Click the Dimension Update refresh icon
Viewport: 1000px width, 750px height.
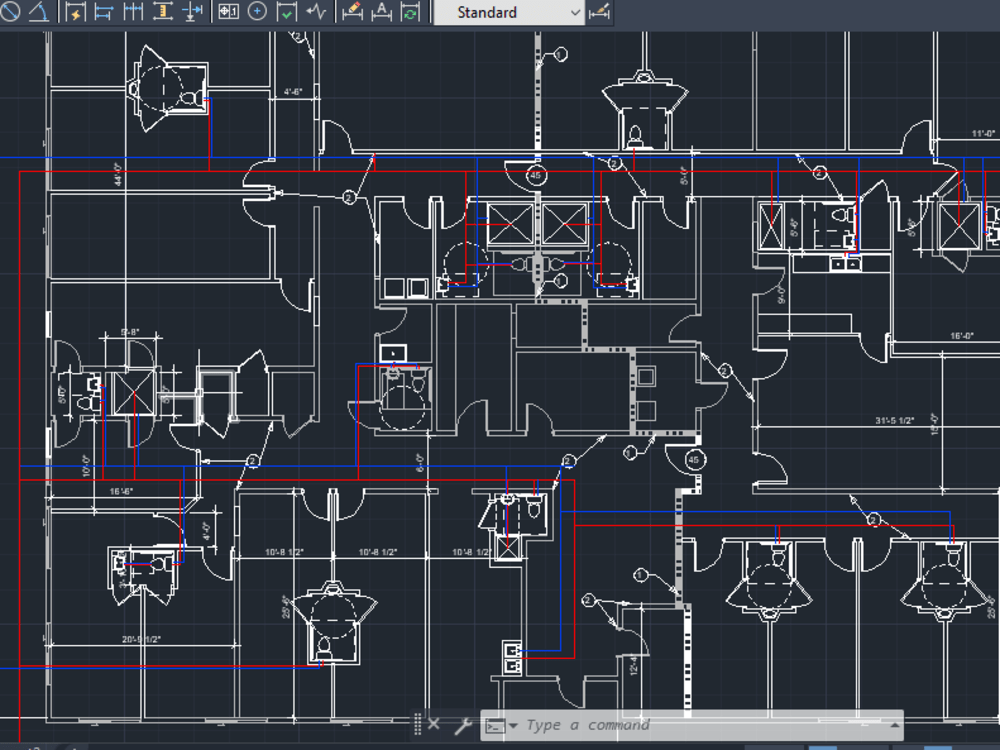point(412,12)
